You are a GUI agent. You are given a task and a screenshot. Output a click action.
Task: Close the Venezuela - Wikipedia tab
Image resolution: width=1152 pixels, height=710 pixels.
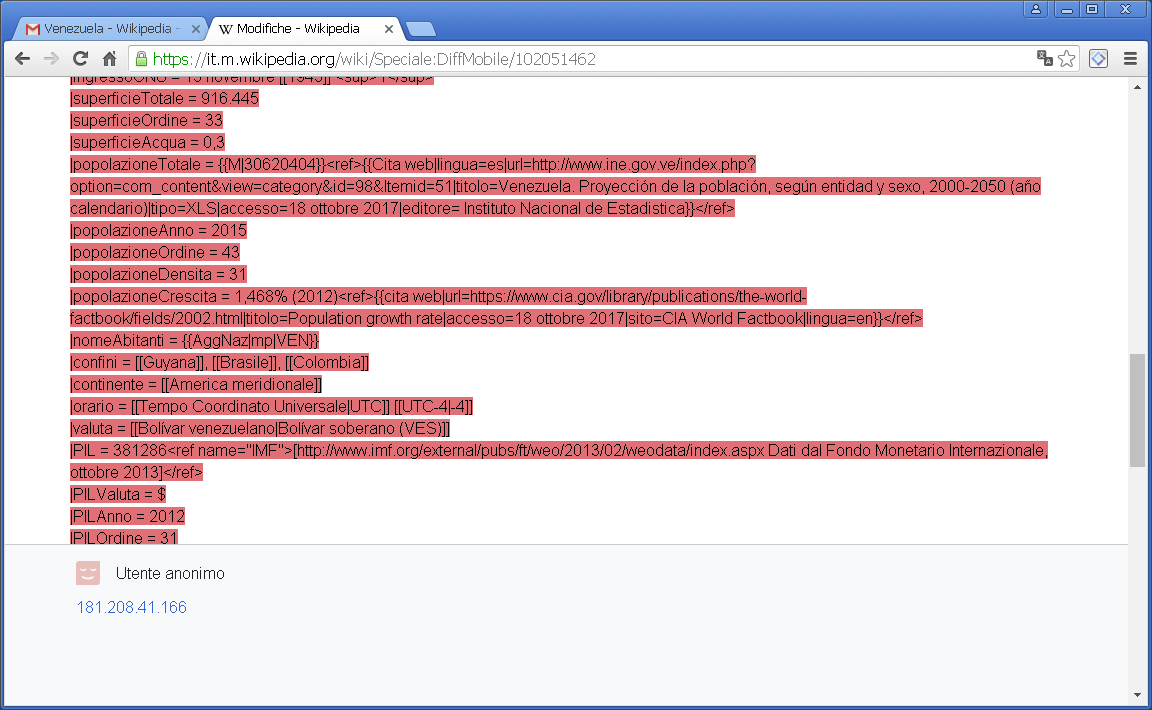tap(195, 29)
